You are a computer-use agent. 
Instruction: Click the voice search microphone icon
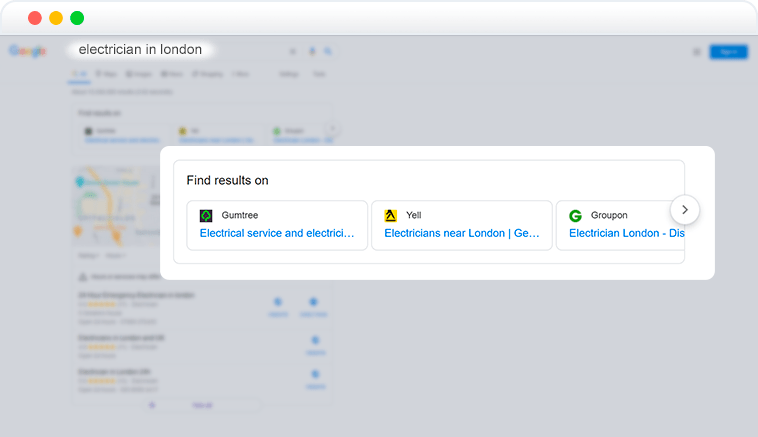[x=312, y=51]
